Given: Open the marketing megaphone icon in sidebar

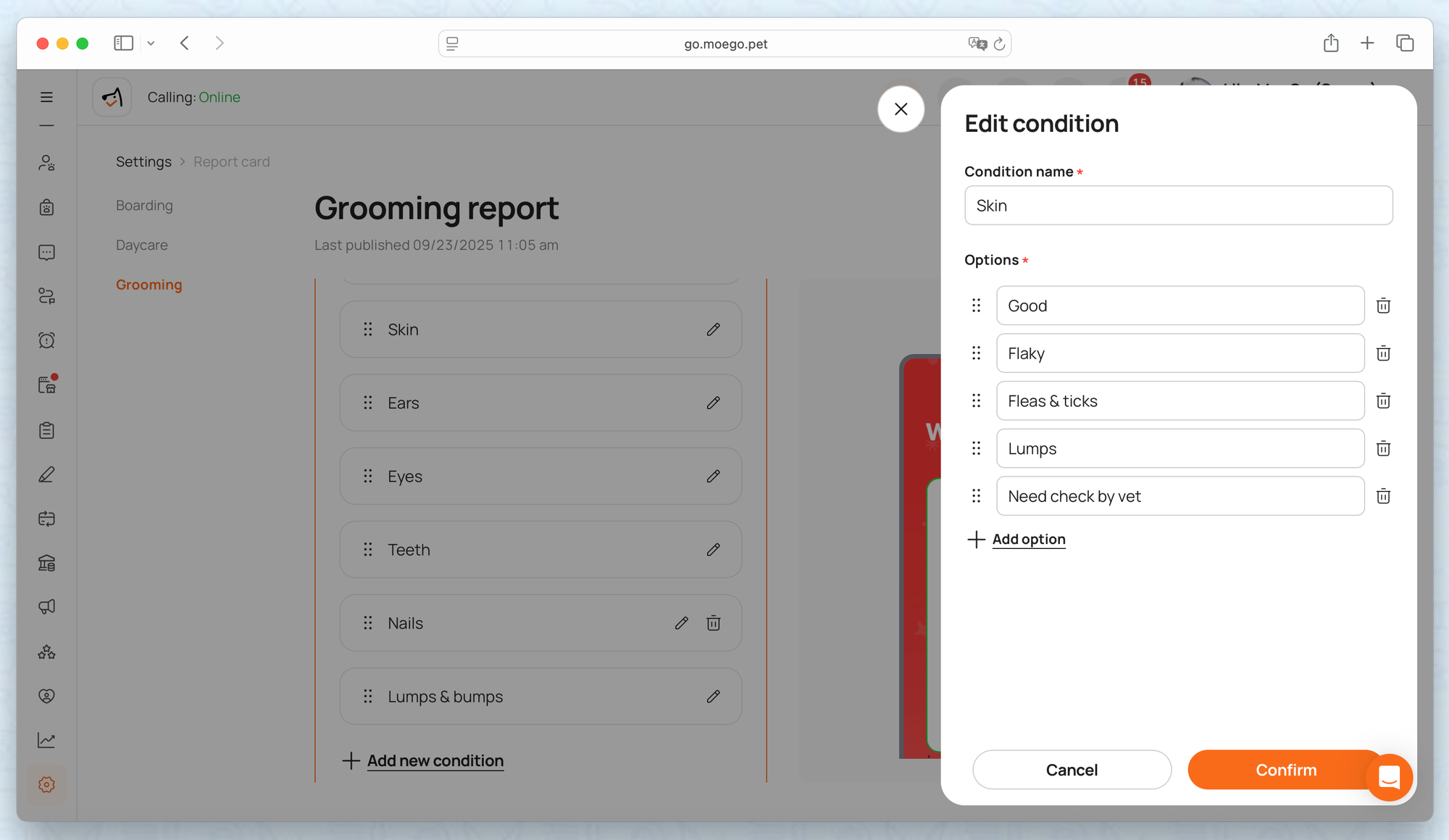Looking at the screenshot, I should (x=46, y=607).
